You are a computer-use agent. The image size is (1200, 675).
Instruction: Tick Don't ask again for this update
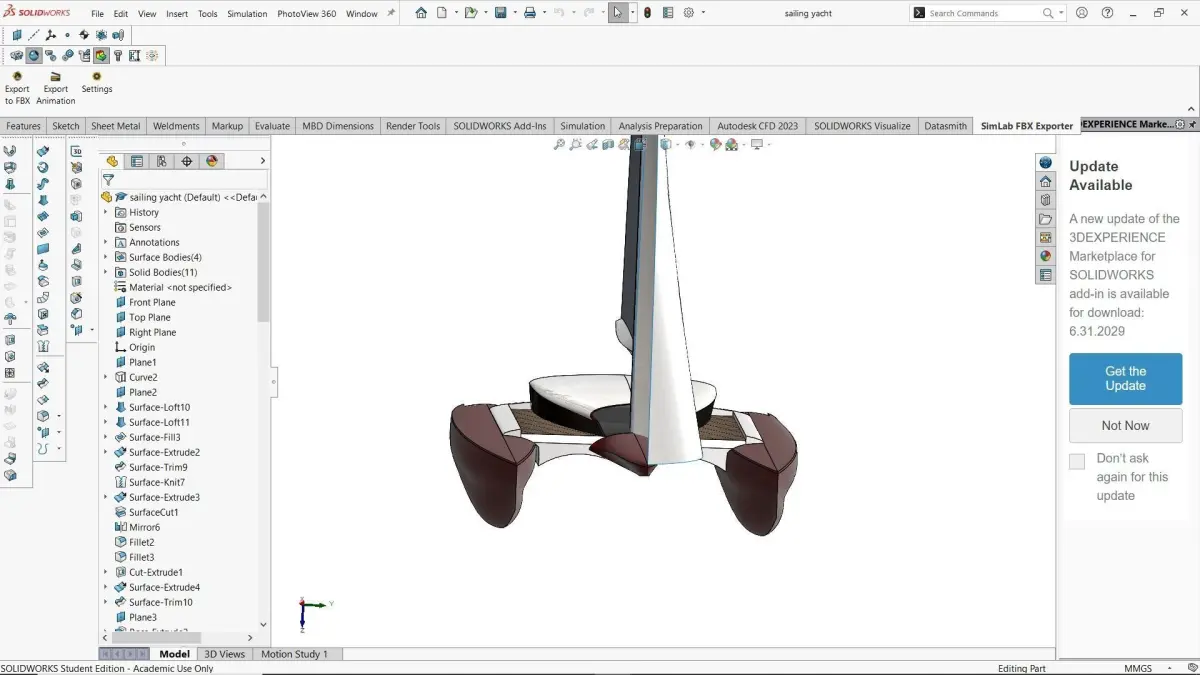pyautogui.click(x=1077, y=461)
